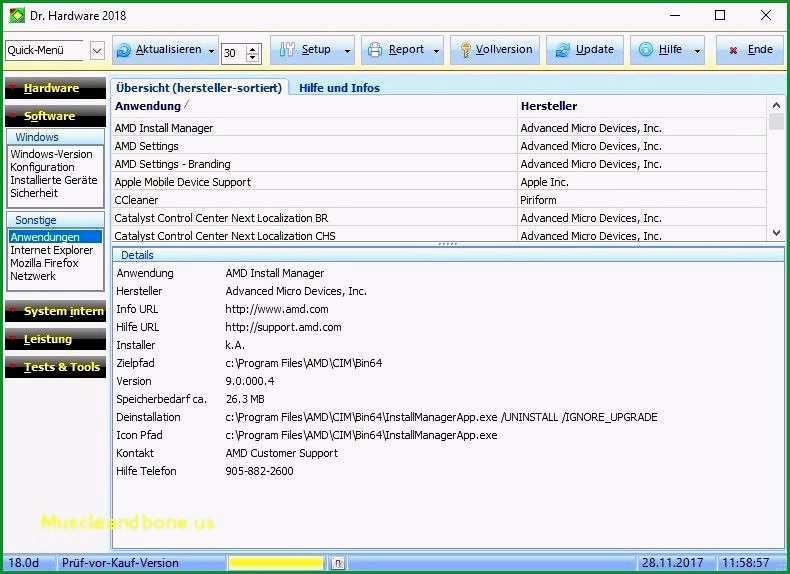The height and width of the screenshot is (574, 790).
Task: Increase the refresh interval stepper
Action: [x=253, y=48]
